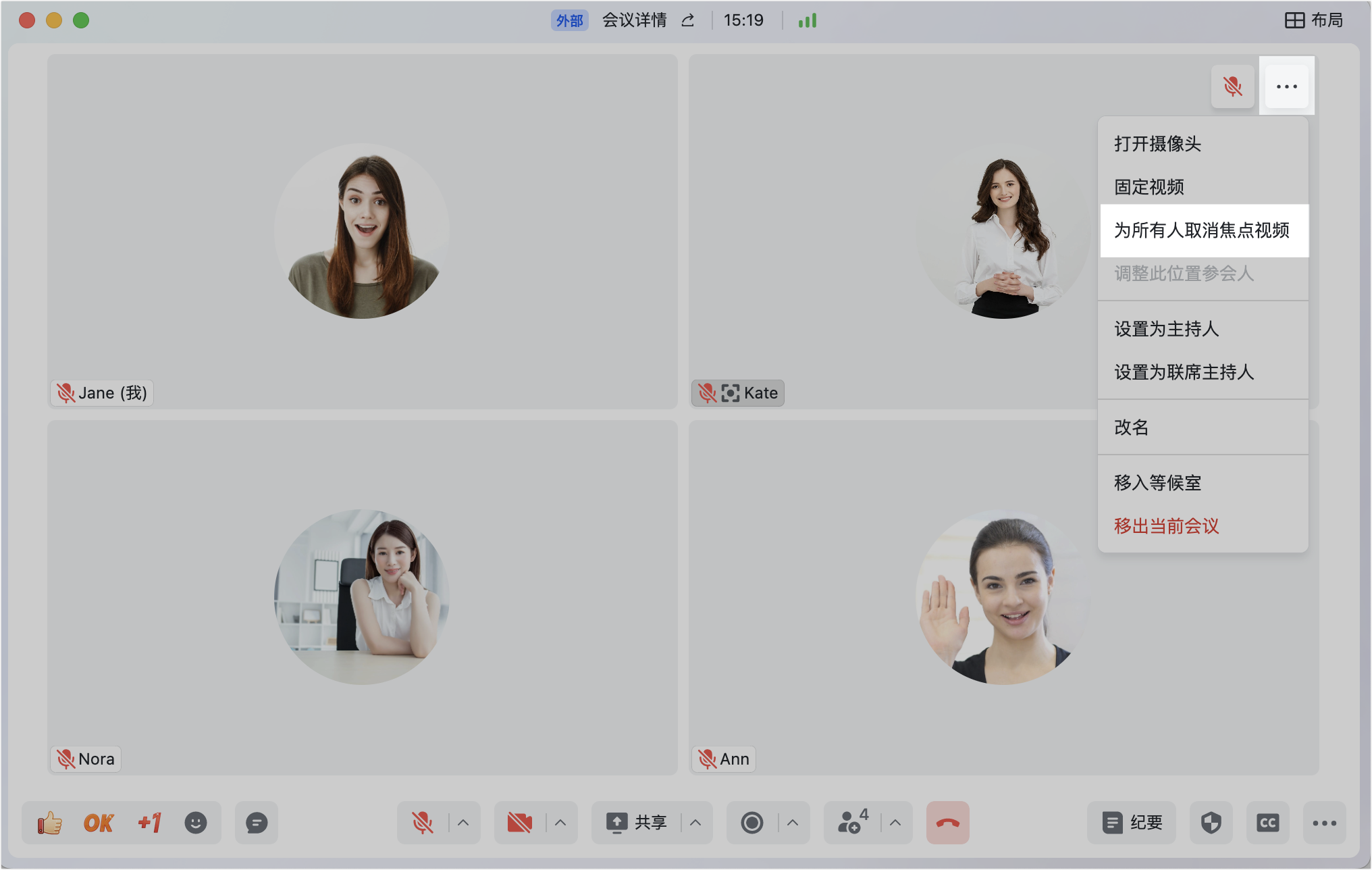The height and width of the screenshot is (870, 1372).
Task: Click the participant count 4 badge
Action: pyautogui.click(x=864, y=814)
